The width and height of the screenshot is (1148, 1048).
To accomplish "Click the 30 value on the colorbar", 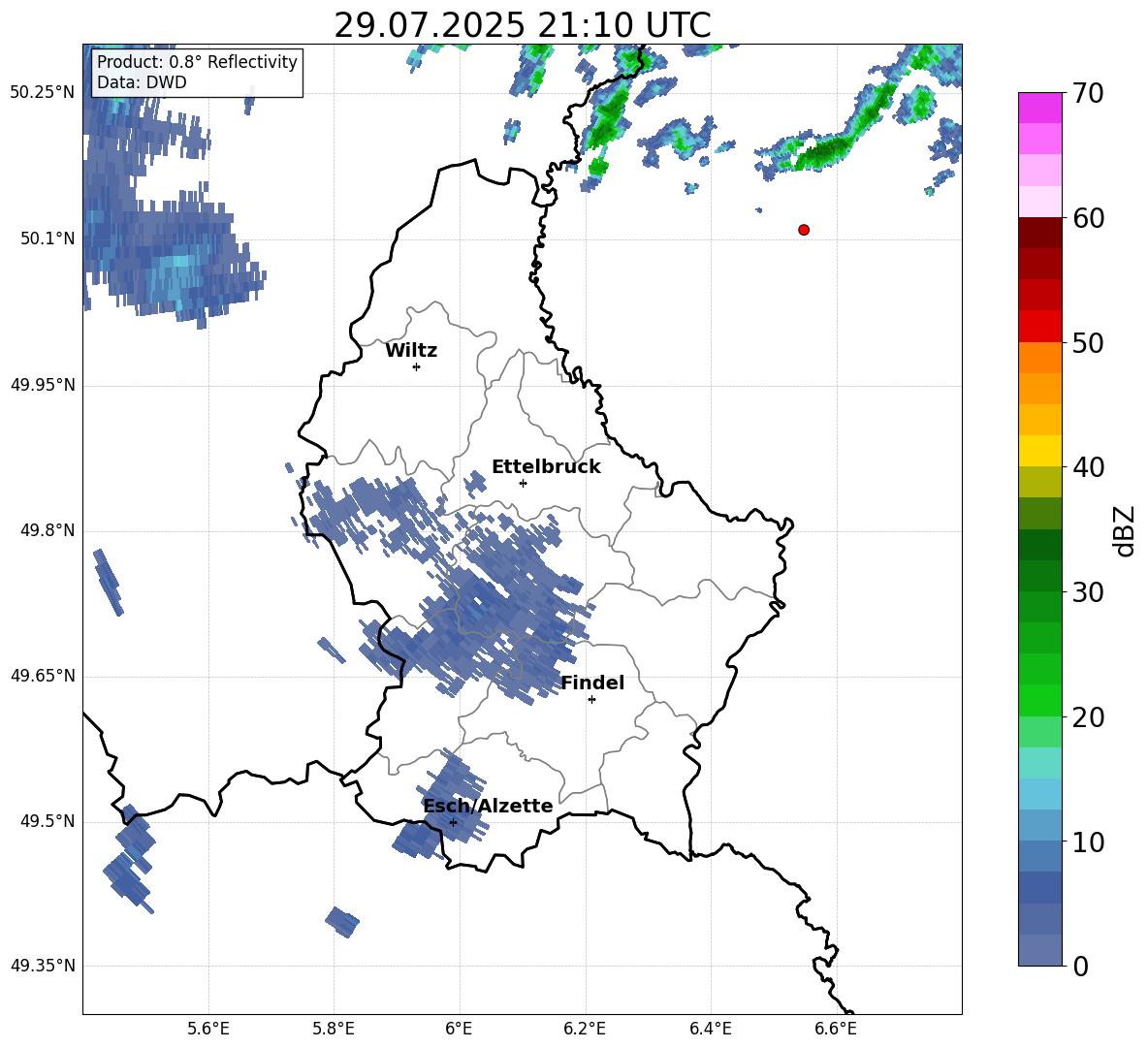I will pos(1088,592).
